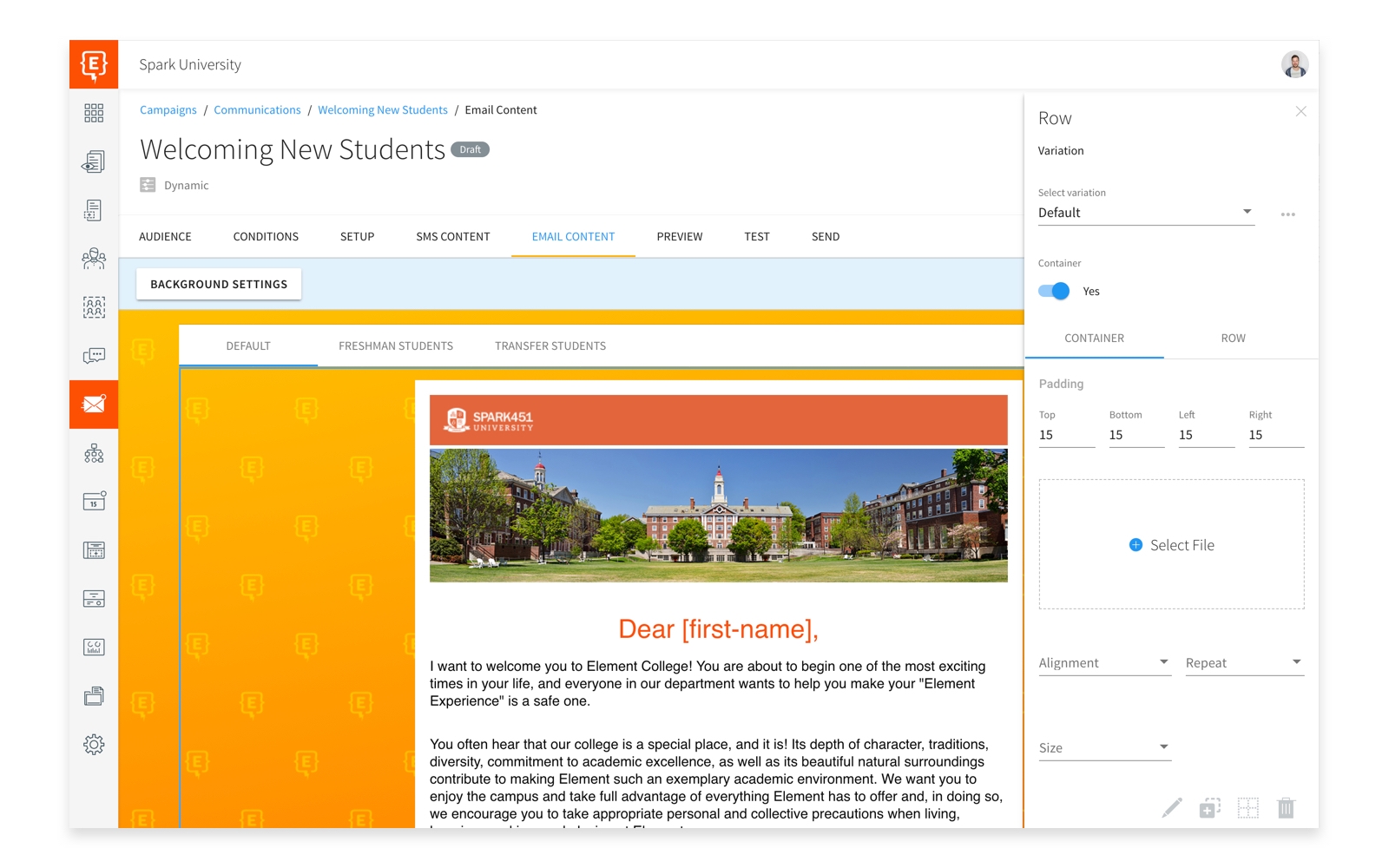Open the Size dropdown

(x=1104, y=748)
